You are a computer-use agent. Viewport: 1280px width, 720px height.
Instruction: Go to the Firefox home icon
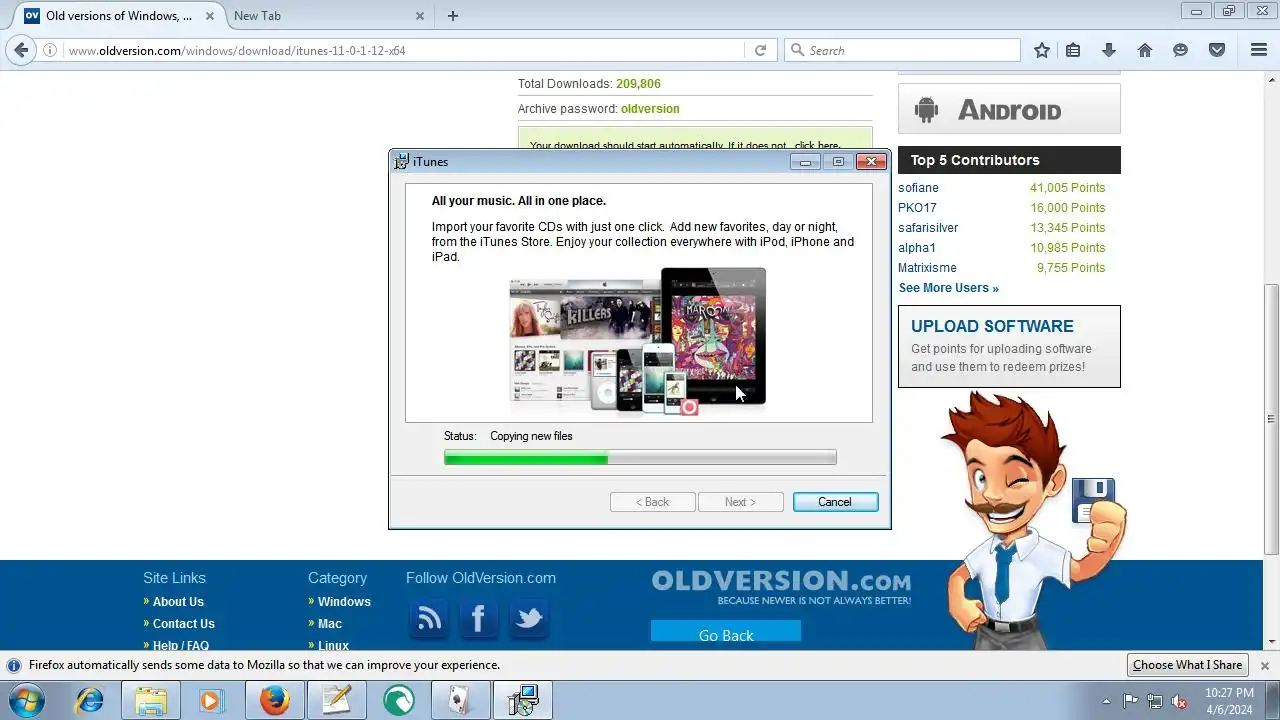(x=1145, y=50)
